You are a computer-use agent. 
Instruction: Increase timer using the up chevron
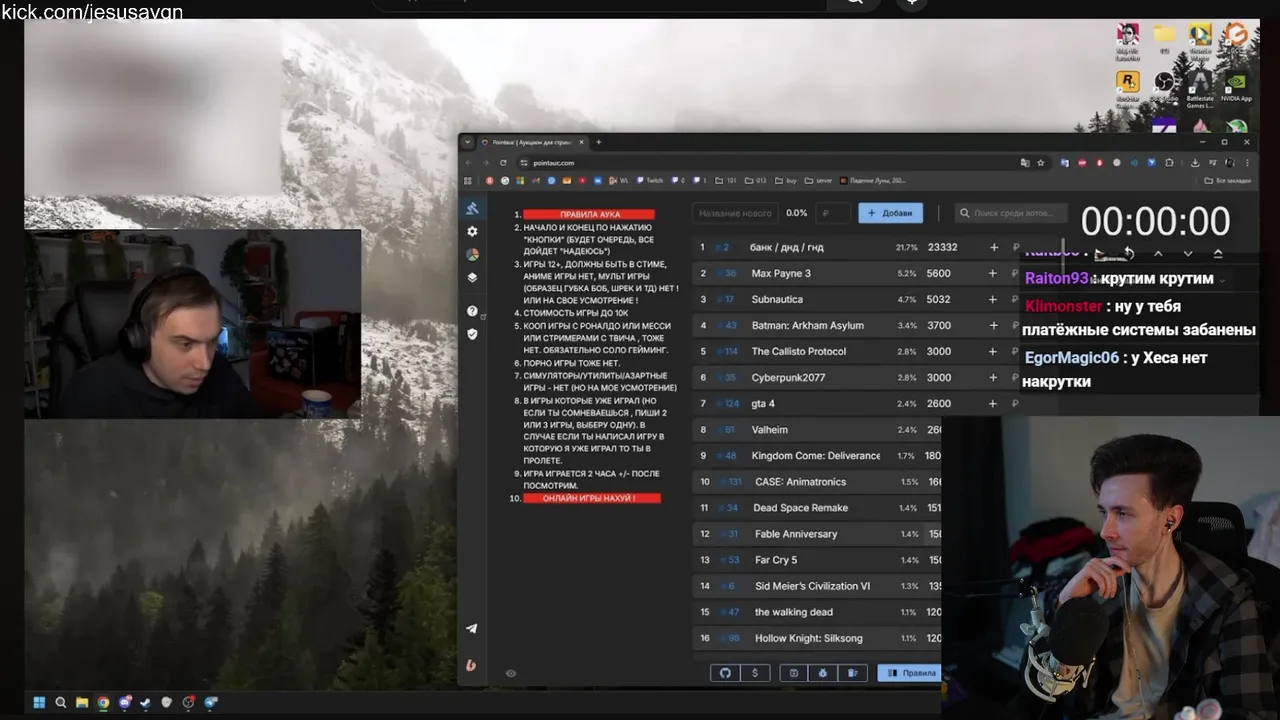[1158, 254]
